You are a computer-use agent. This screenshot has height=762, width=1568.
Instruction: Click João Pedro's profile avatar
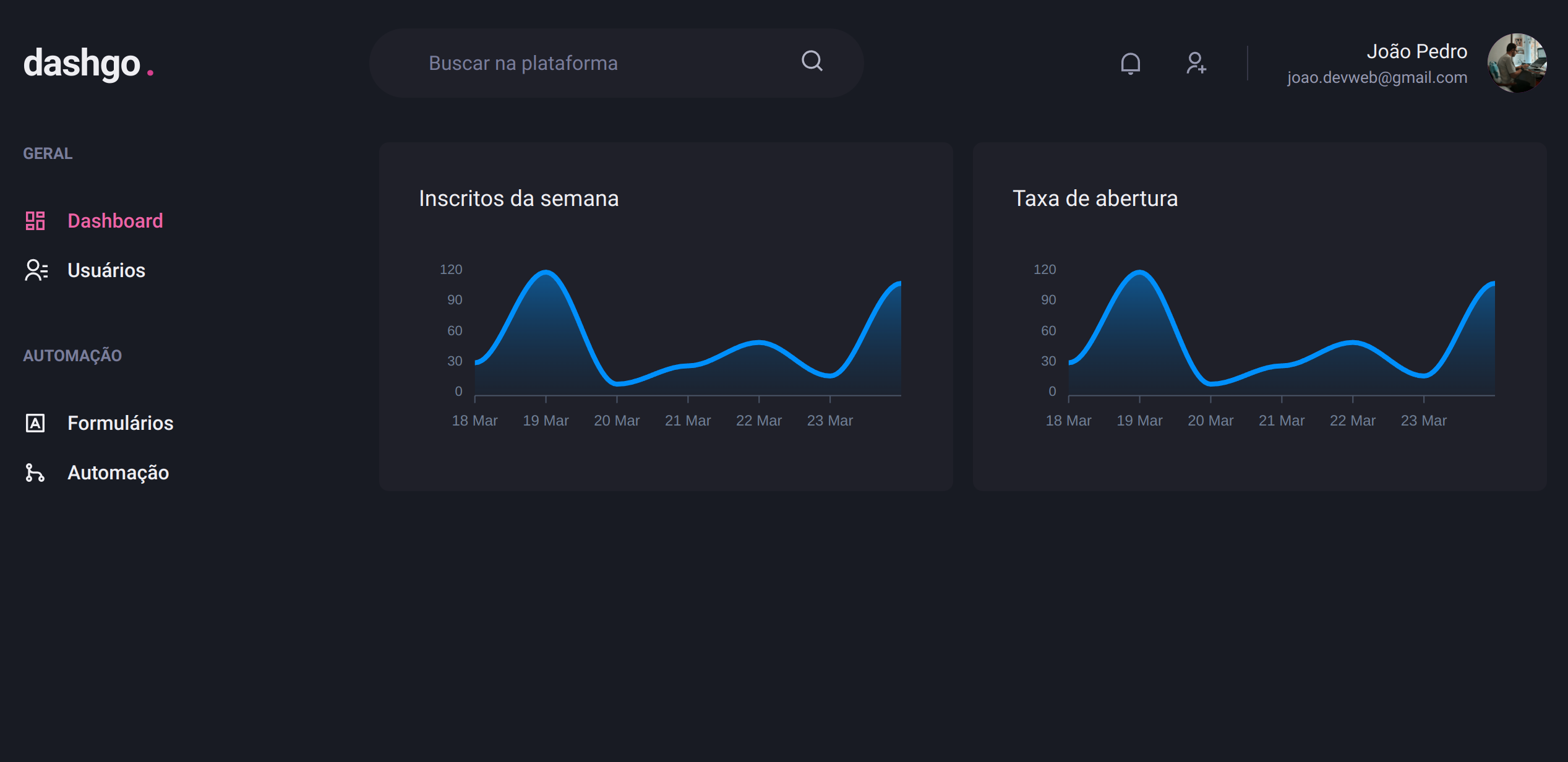tap(1517, 63)
